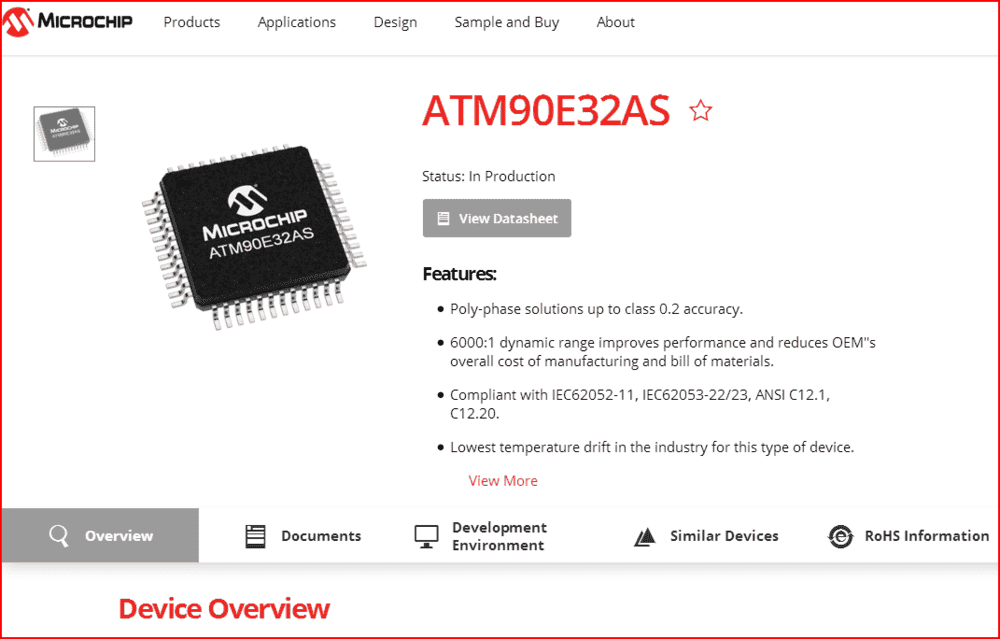Expand the Applications menu

(x=297, y=22)
